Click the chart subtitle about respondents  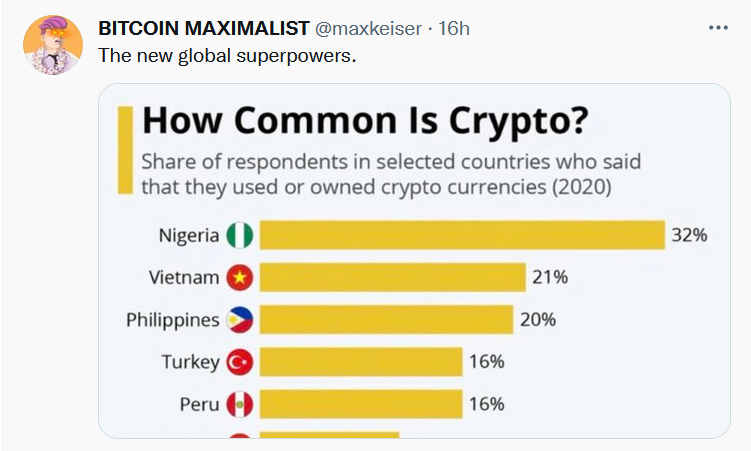(x=391, y=175)
